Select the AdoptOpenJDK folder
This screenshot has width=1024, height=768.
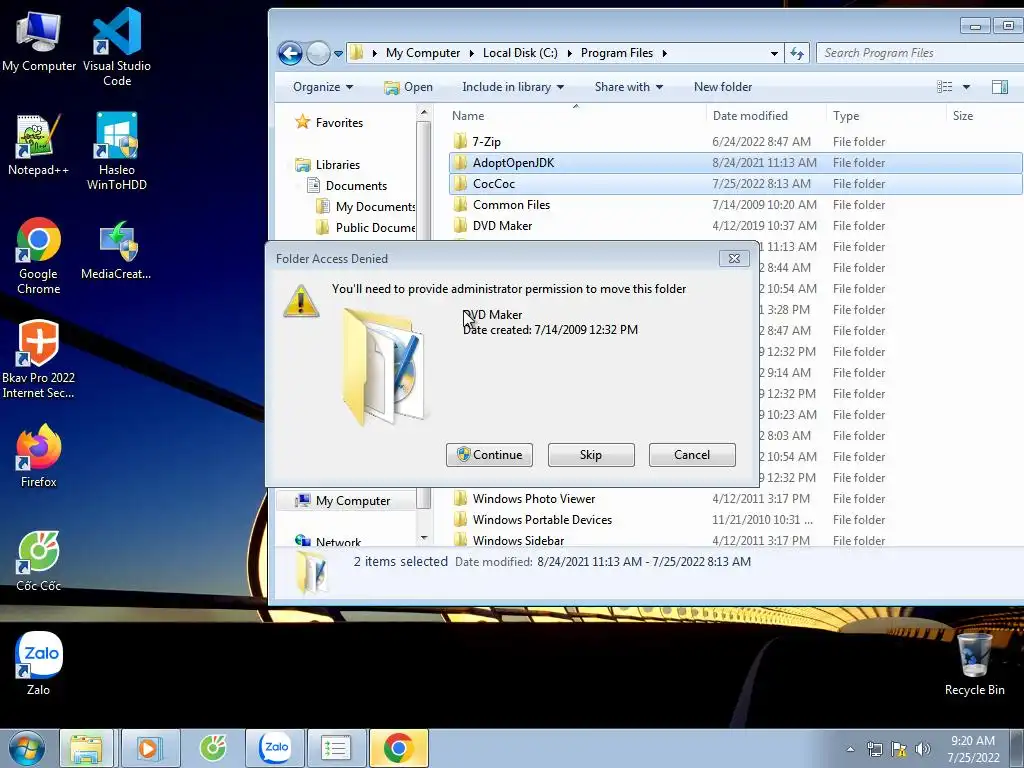pos(736,163)
